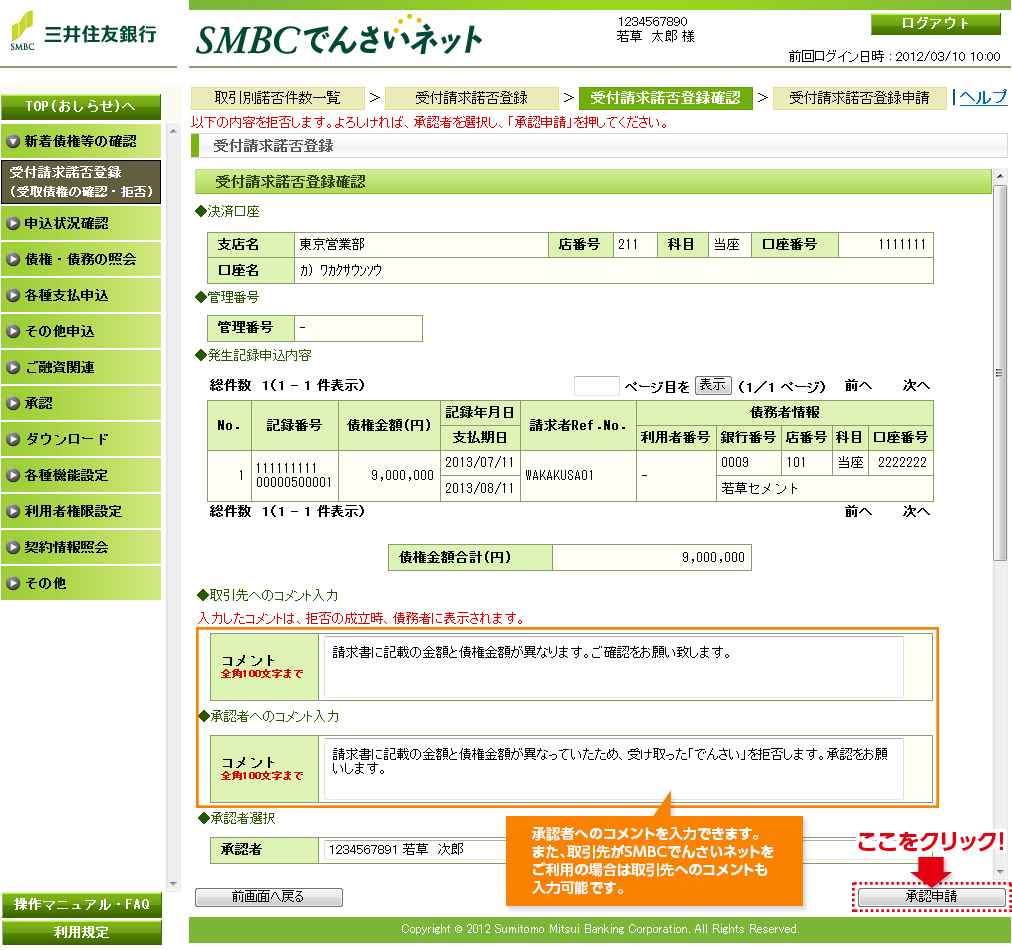Click 支払期日 value 2013/08/11
Image resolution: width=1012 pixels, height=950 pixels.
click(x=479, y=489)
